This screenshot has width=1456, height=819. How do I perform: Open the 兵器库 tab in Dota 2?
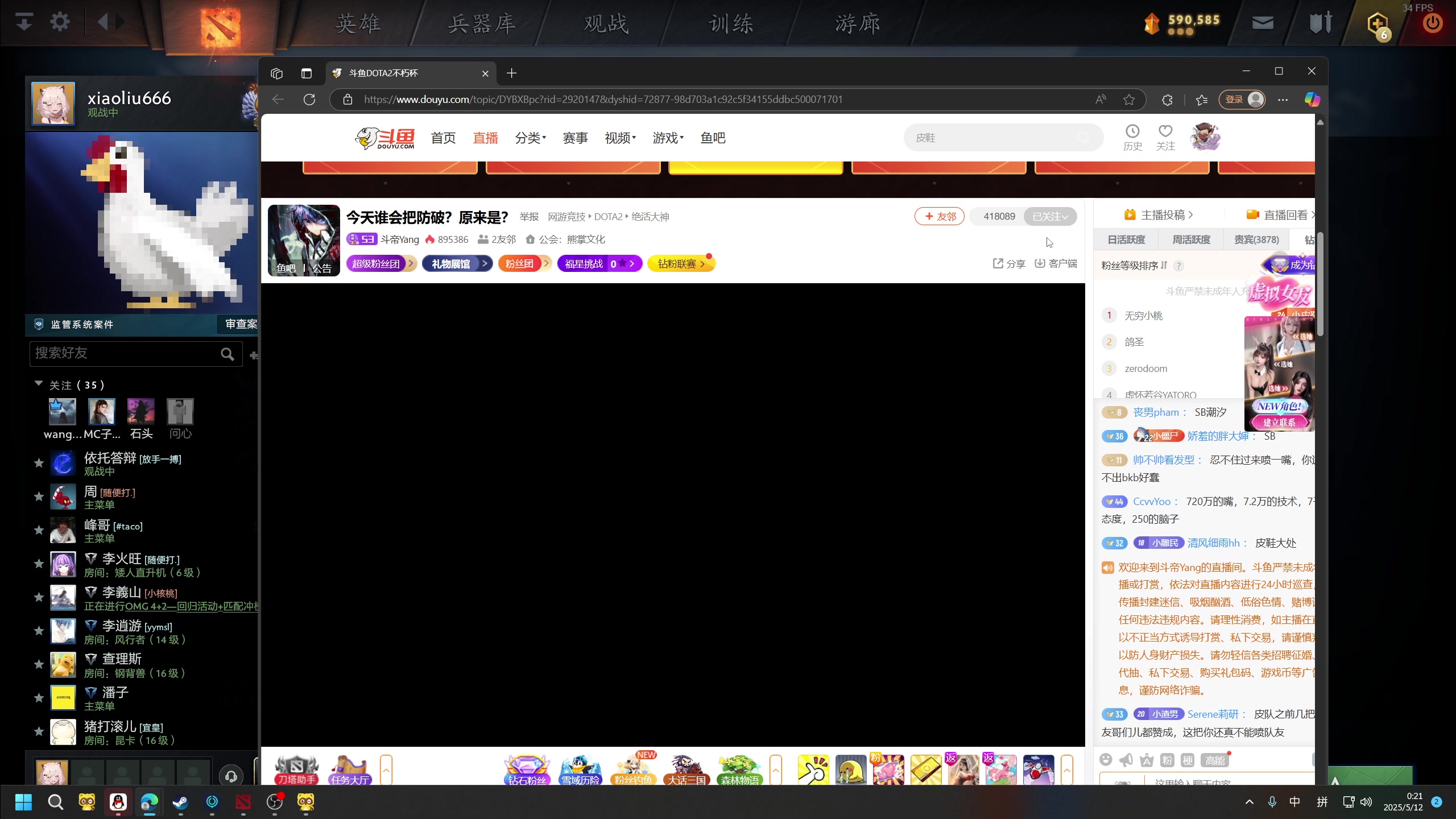click(481, 24)
